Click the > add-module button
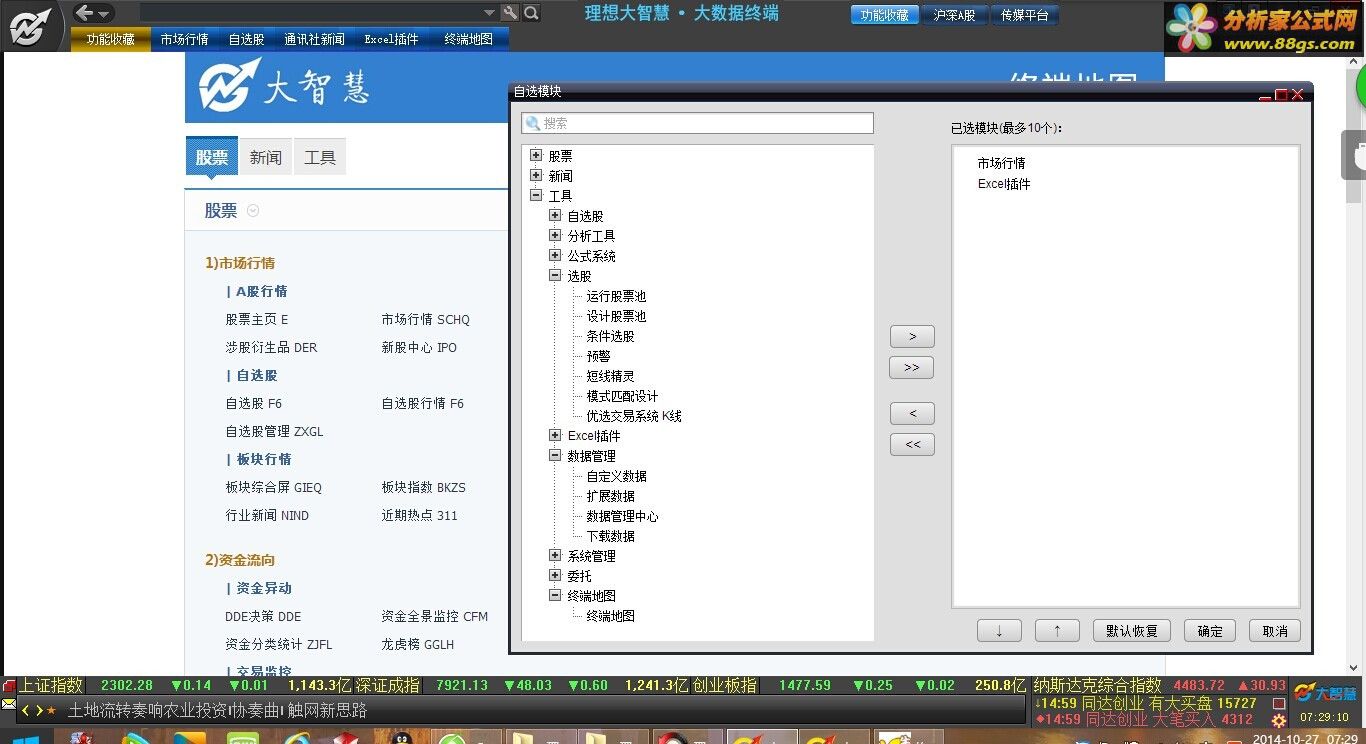 point(912,336)
